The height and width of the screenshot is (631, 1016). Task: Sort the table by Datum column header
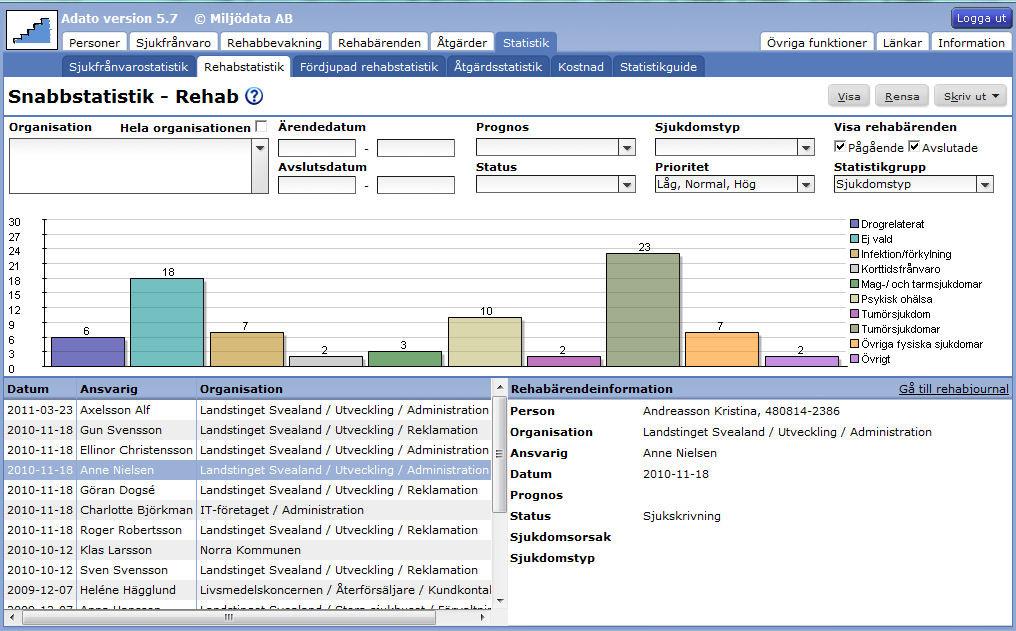[x=40, y=389]
